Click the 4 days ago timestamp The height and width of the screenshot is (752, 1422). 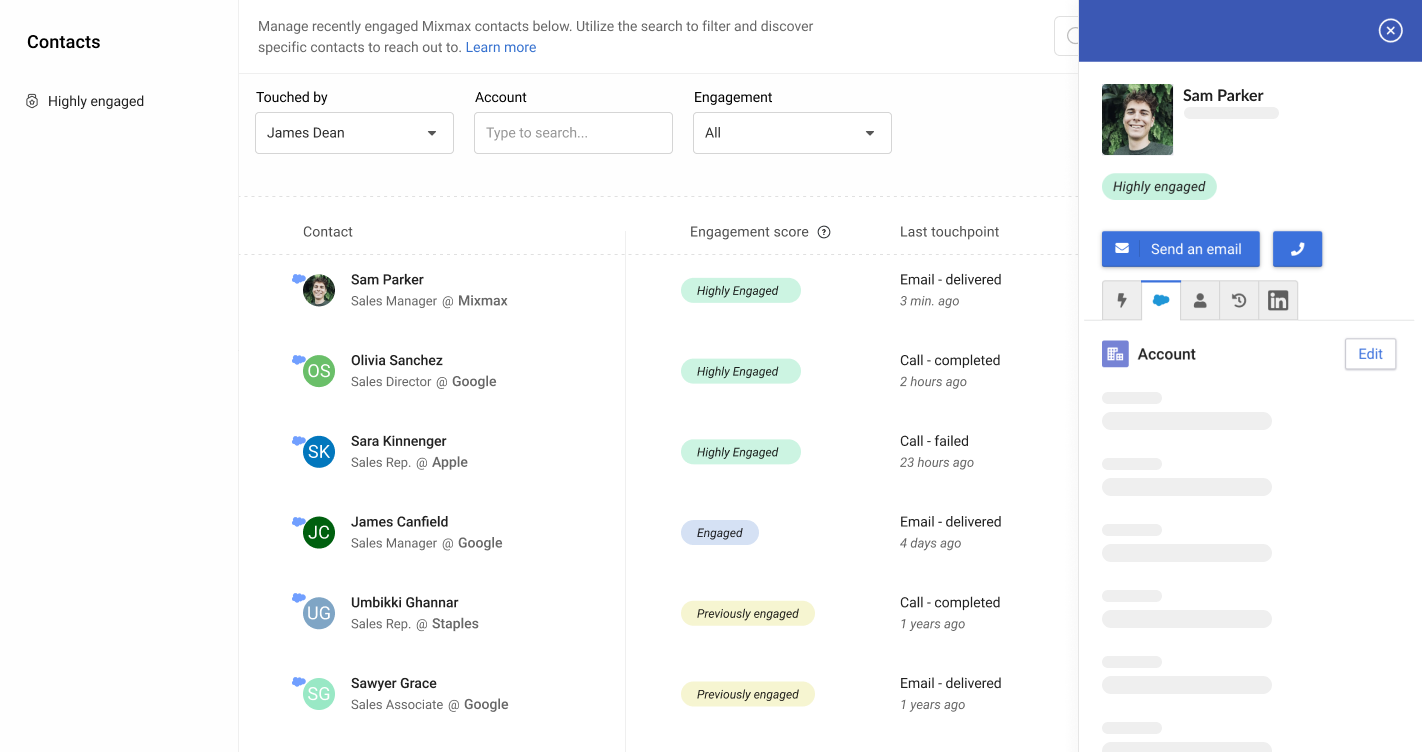pyautogui.click(x=930, y=544)
